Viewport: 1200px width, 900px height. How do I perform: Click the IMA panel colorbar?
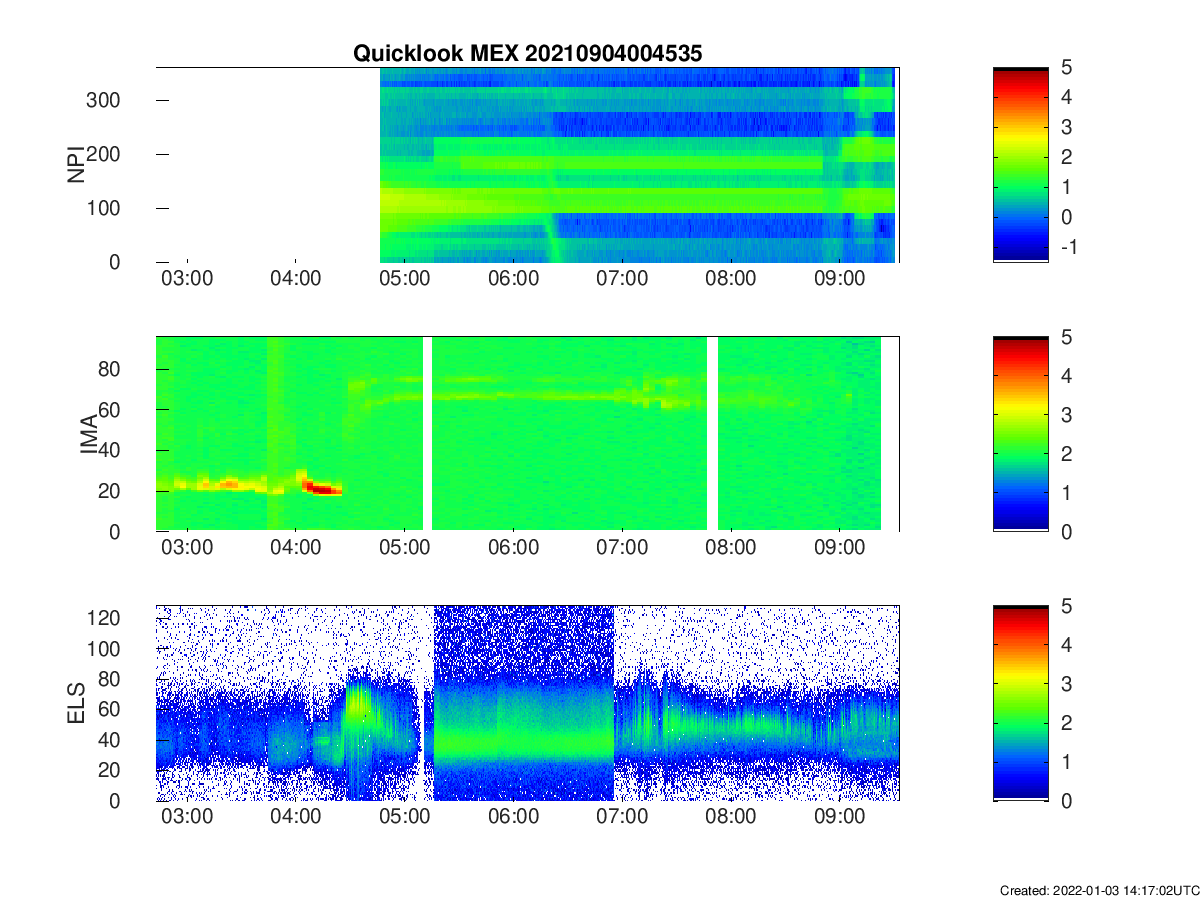click(x=1020, y=434)
